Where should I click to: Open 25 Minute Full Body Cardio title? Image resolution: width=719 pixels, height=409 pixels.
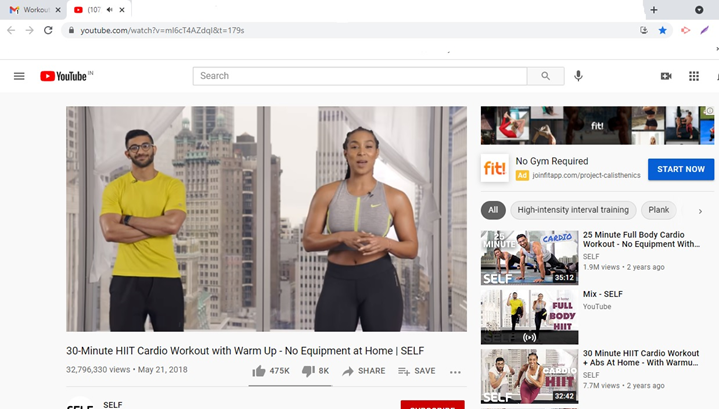point(641,239)
